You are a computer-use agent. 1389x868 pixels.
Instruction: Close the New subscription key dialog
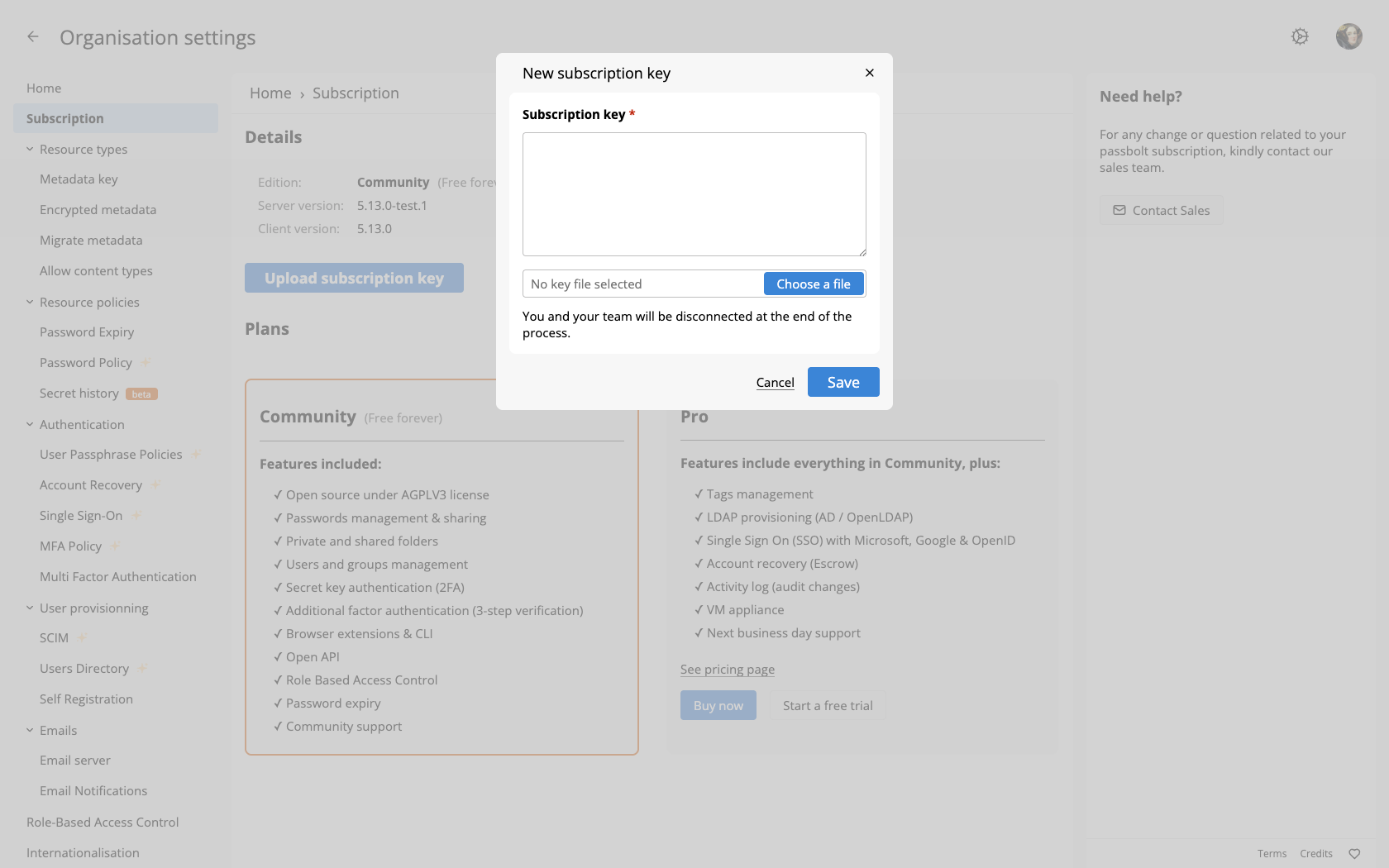[x=870, y=73]
